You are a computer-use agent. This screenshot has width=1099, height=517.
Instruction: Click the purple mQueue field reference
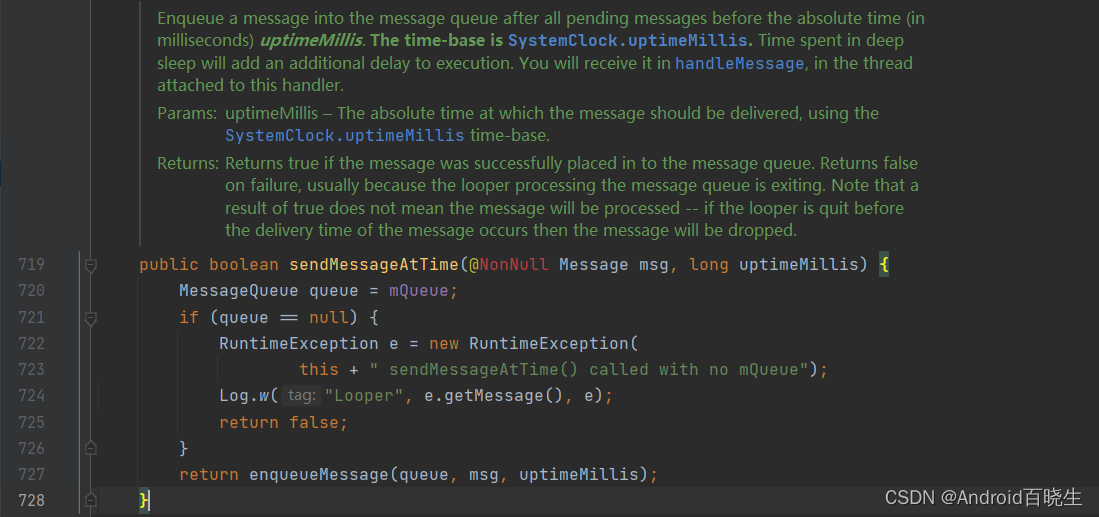click(x=419, y=291)
